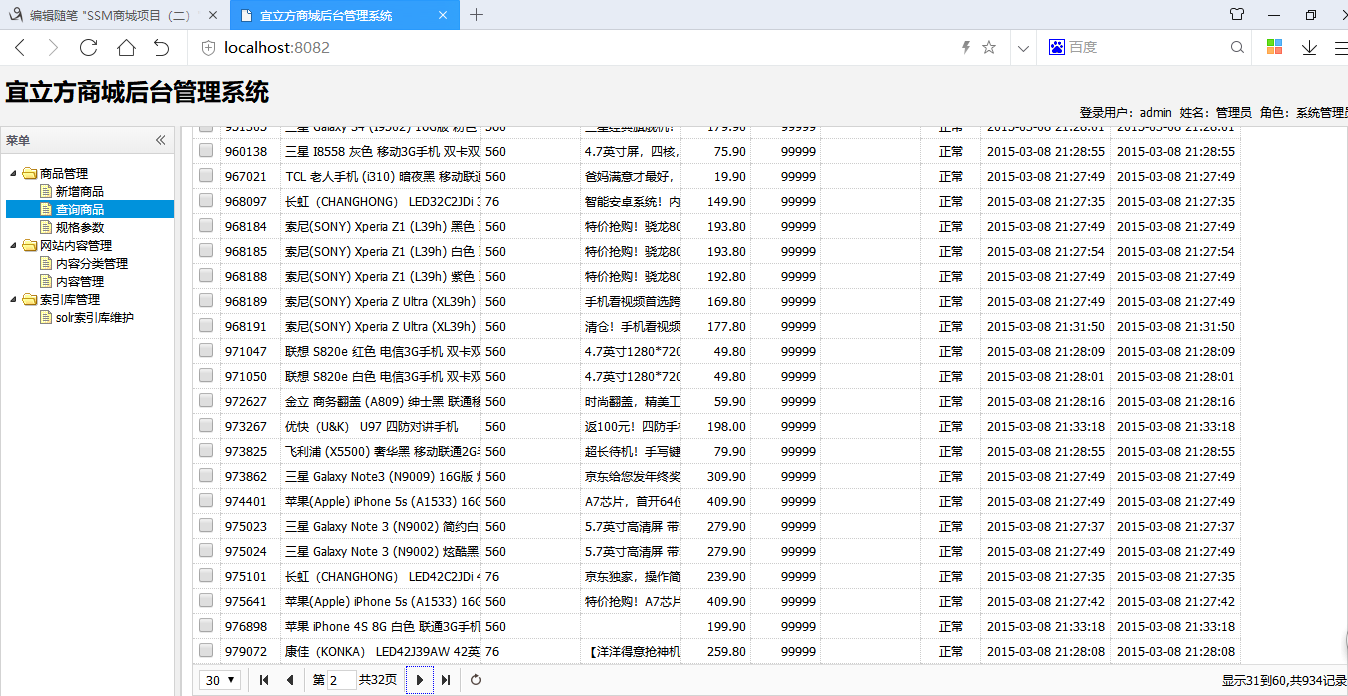Click the 975024 item ID cell

[250, 551]
